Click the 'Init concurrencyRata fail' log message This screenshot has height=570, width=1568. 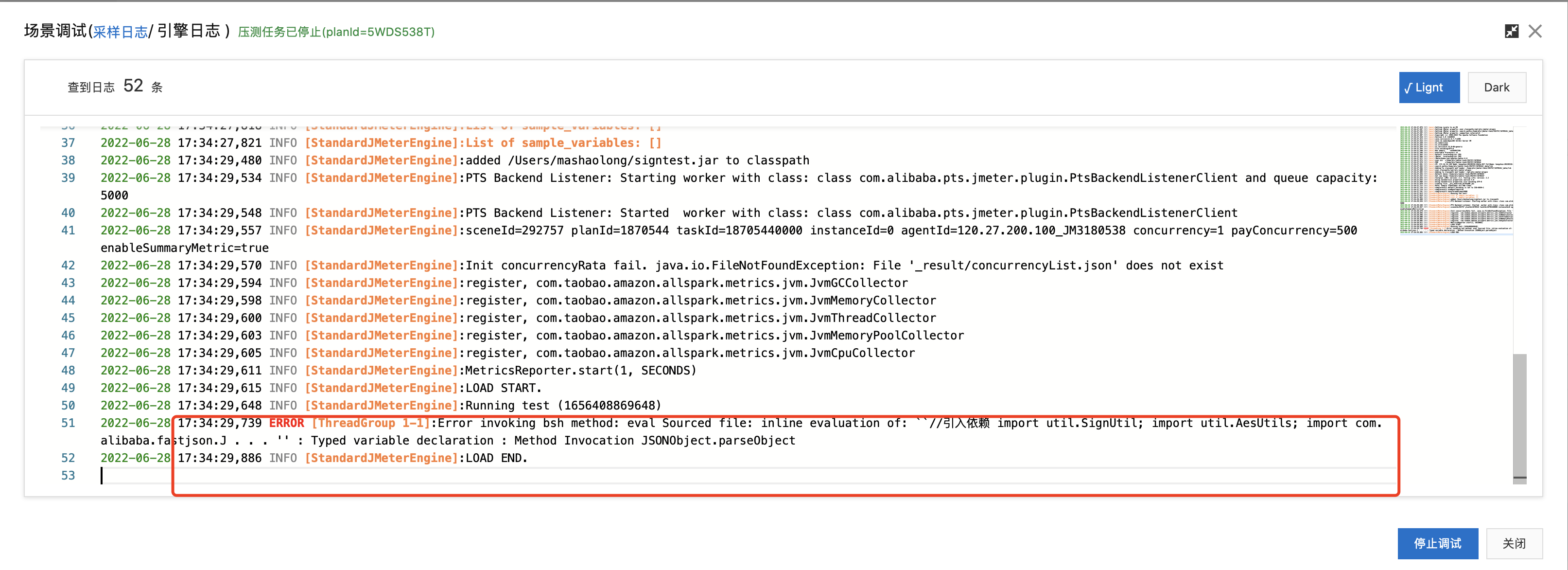coord(844,266)
